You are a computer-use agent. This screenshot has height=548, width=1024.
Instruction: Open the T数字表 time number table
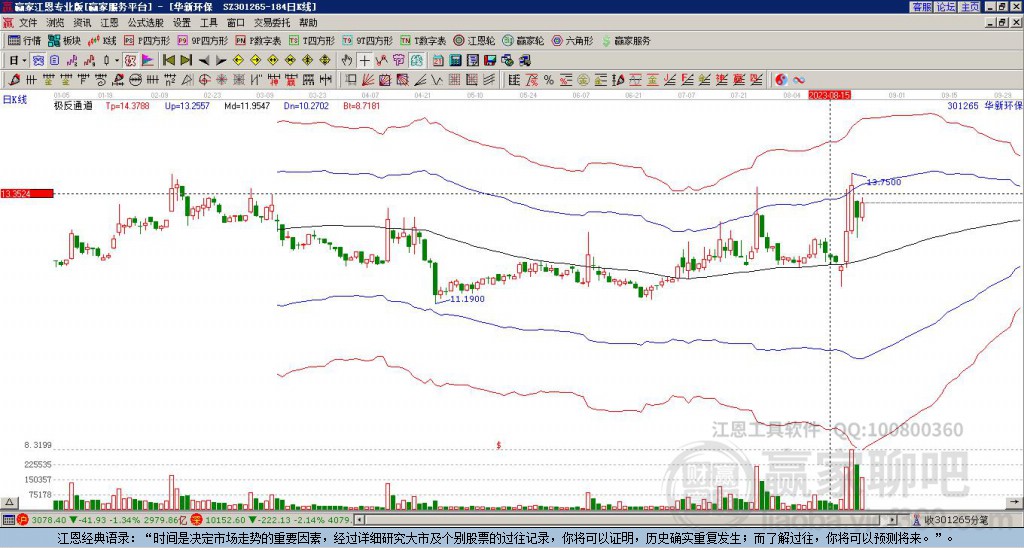point(423,40)
